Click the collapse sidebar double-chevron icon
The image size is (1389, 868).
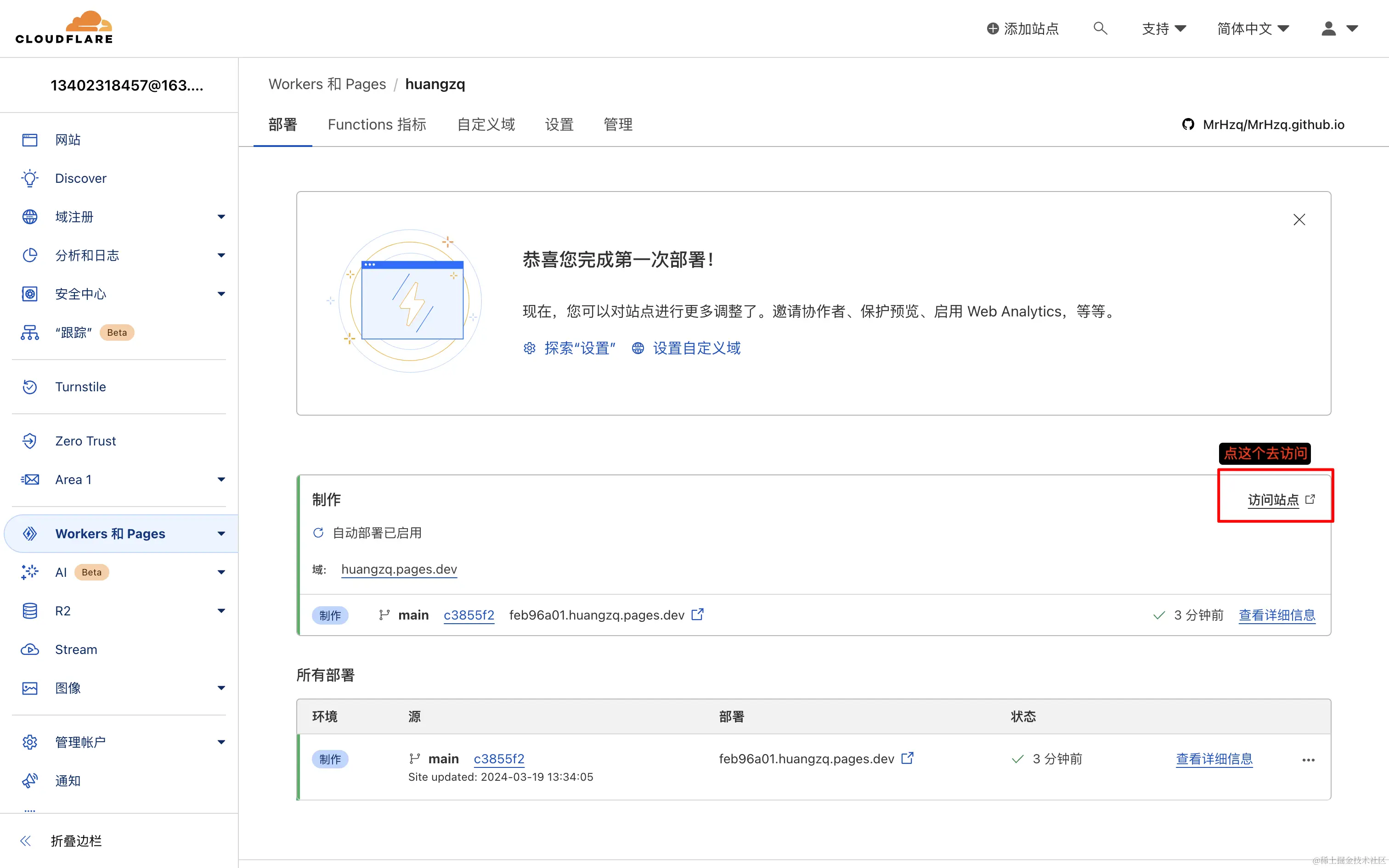25,841
